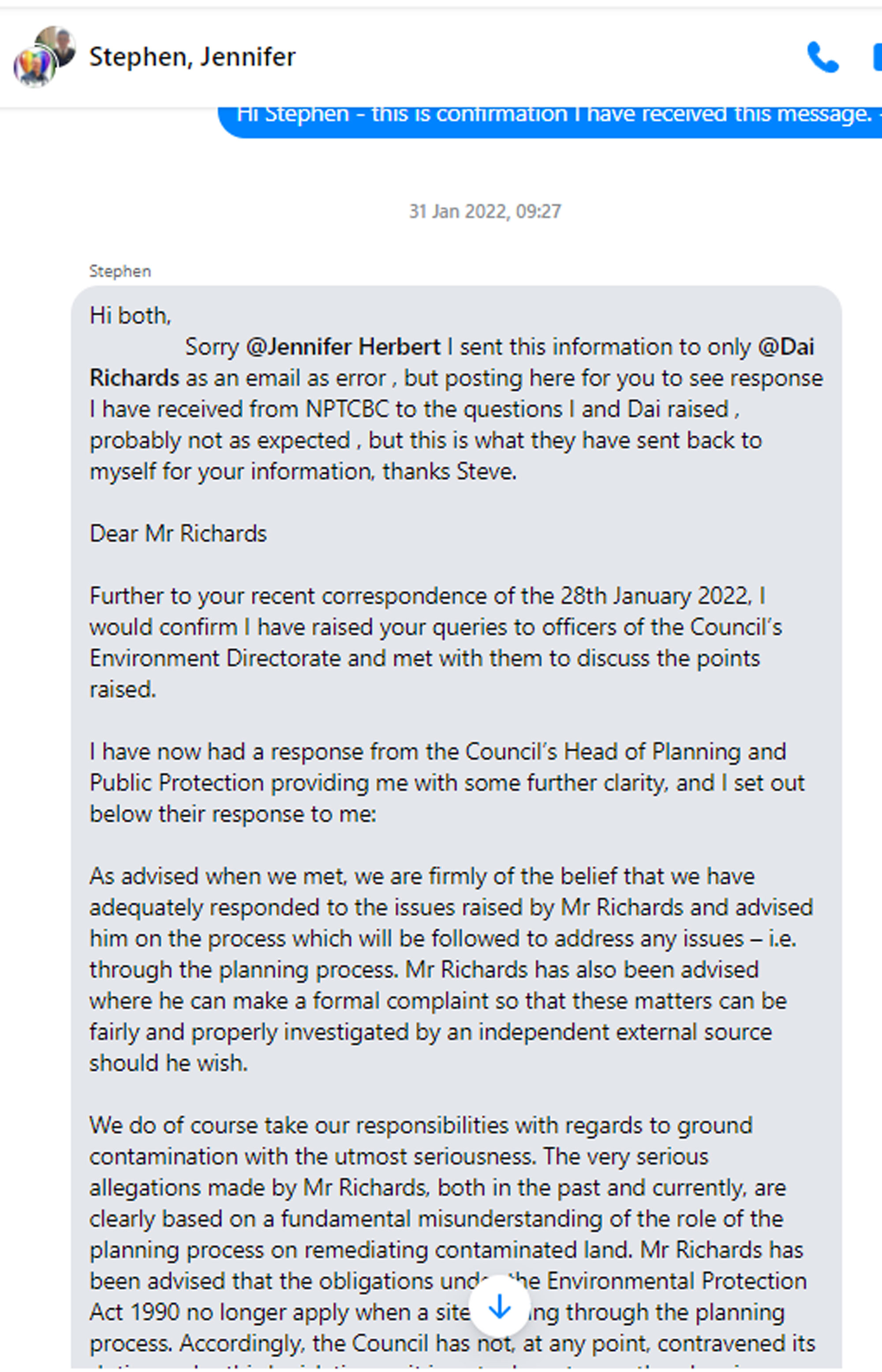Click the Hi both greeting line

(131, 315)
